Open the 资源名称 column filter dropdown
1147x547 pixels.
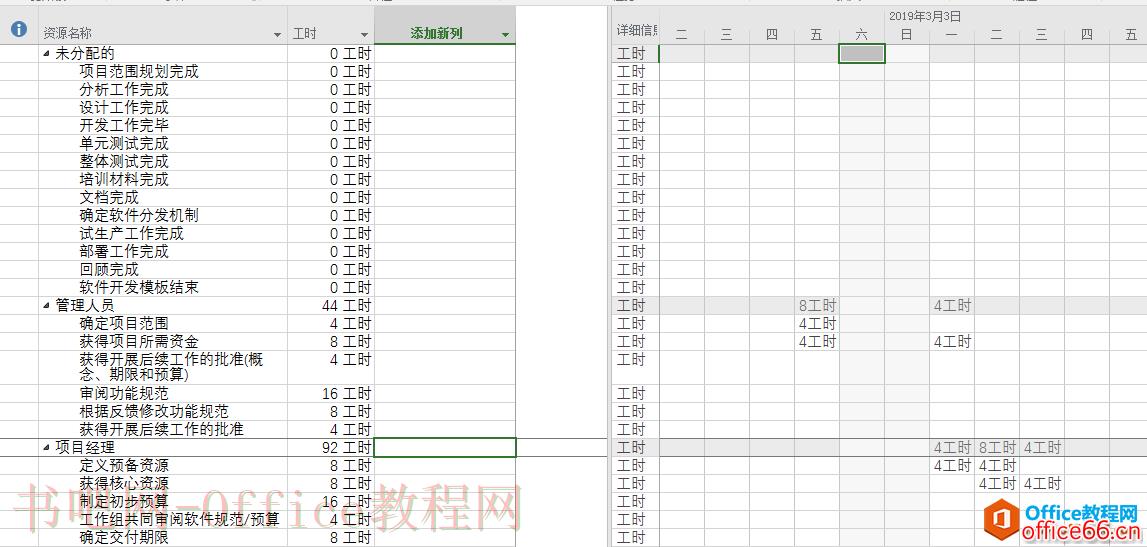pos(277,34)
